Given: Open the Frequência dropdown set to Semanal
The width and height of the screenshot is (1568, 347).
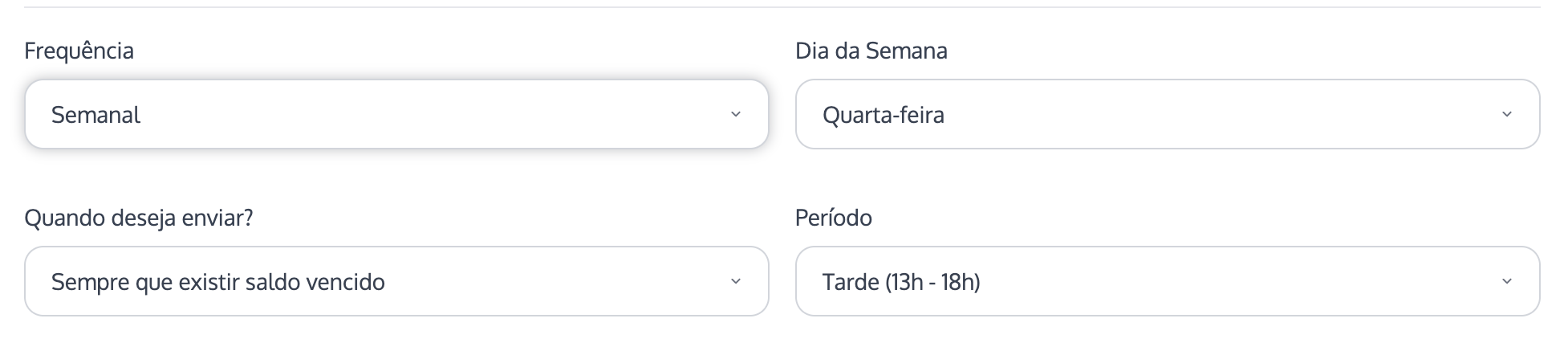Looking at the screenshot, I should pos(396,114).
